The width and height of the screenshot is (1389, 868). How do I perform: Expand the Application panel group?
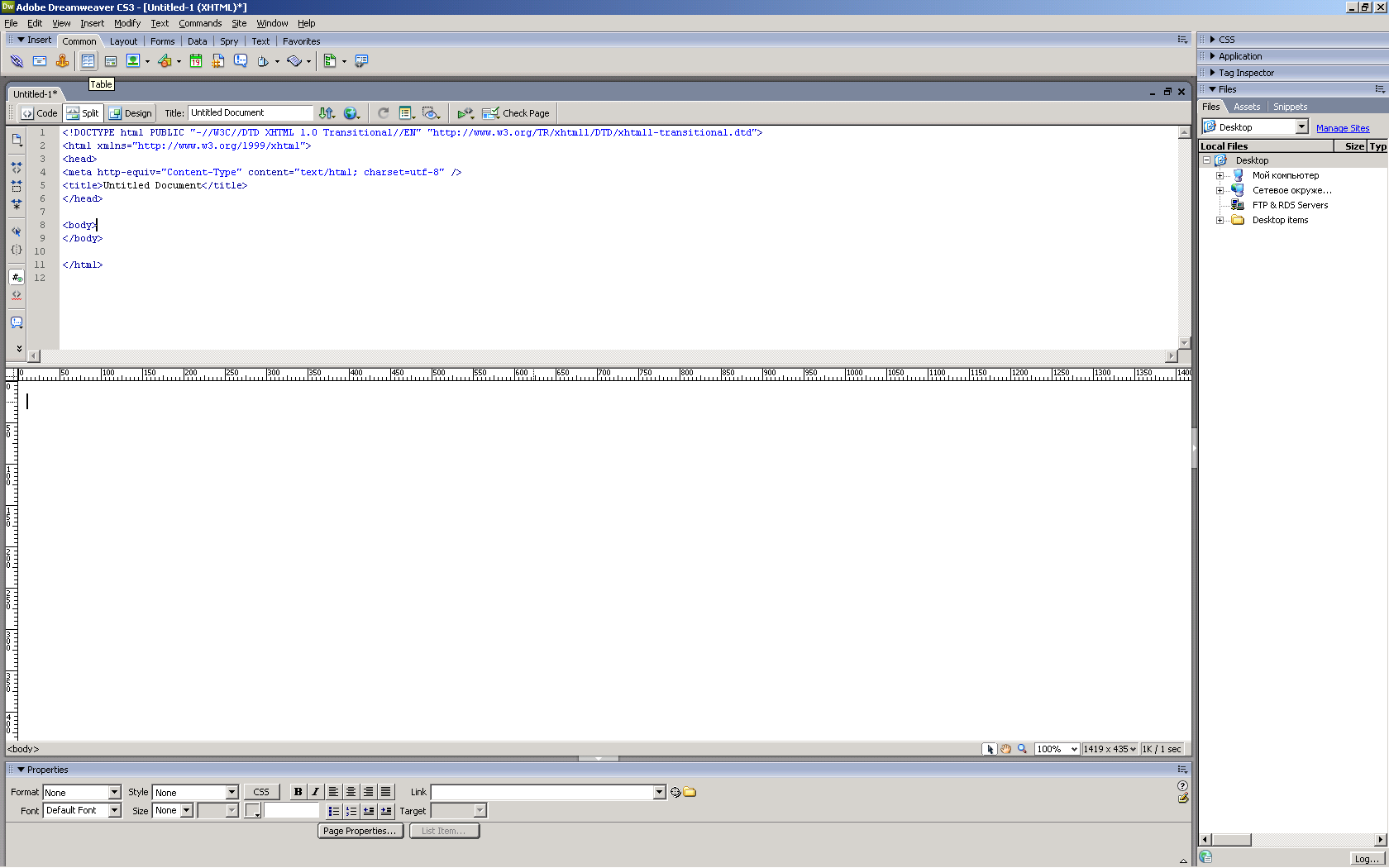pos(1213,56)
